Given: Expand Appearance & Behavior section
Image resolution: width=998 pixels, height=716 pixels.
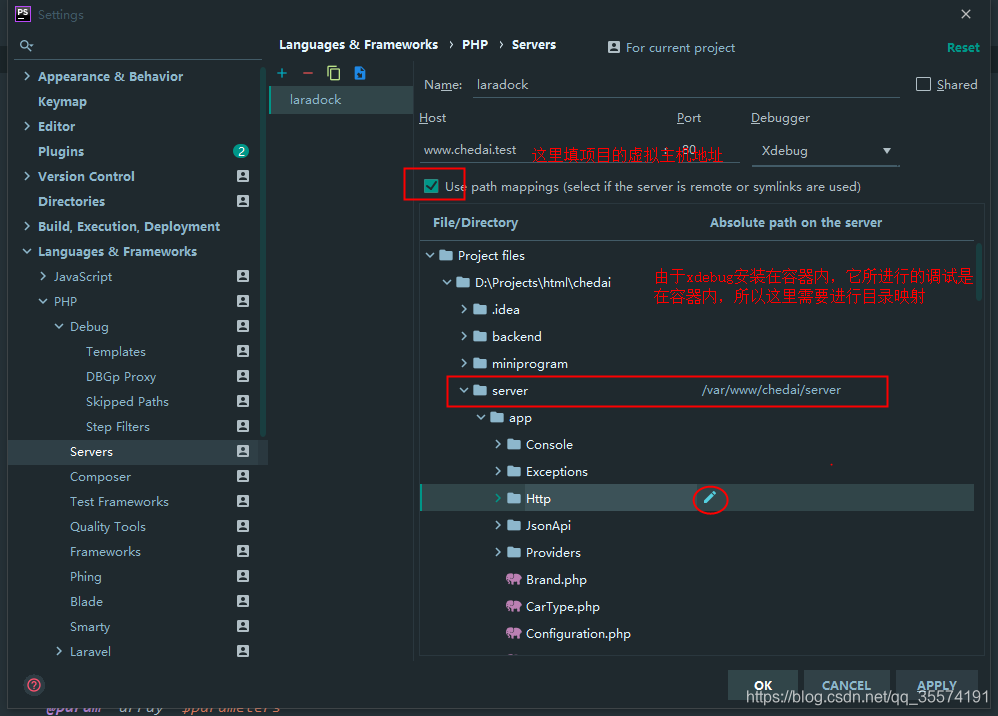Looking at the screenshot, I should point(27,76).
